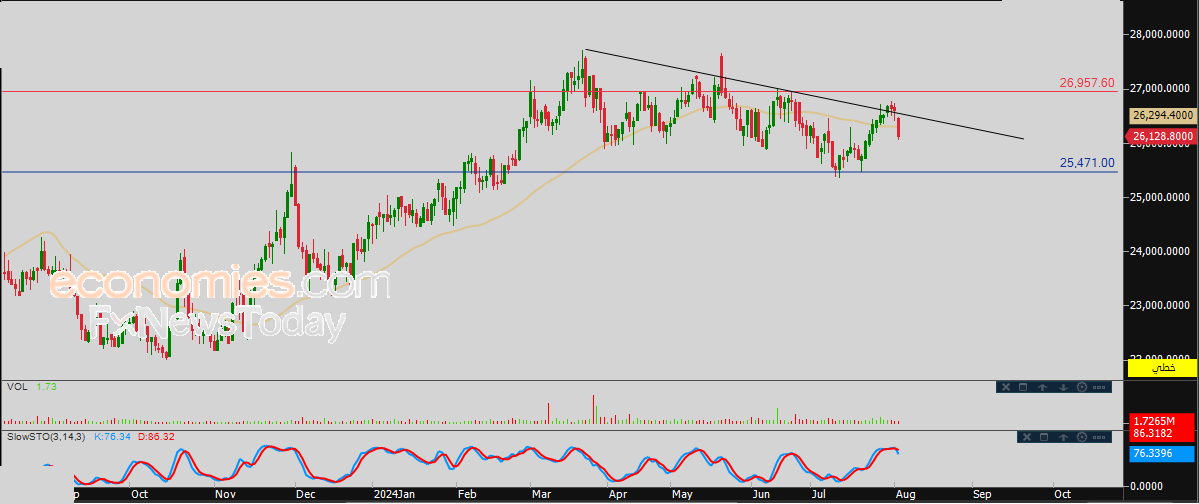This screenshot has width=1199, height=504.
Task: Open more options for VOL panel
Action: point(1099,388)
